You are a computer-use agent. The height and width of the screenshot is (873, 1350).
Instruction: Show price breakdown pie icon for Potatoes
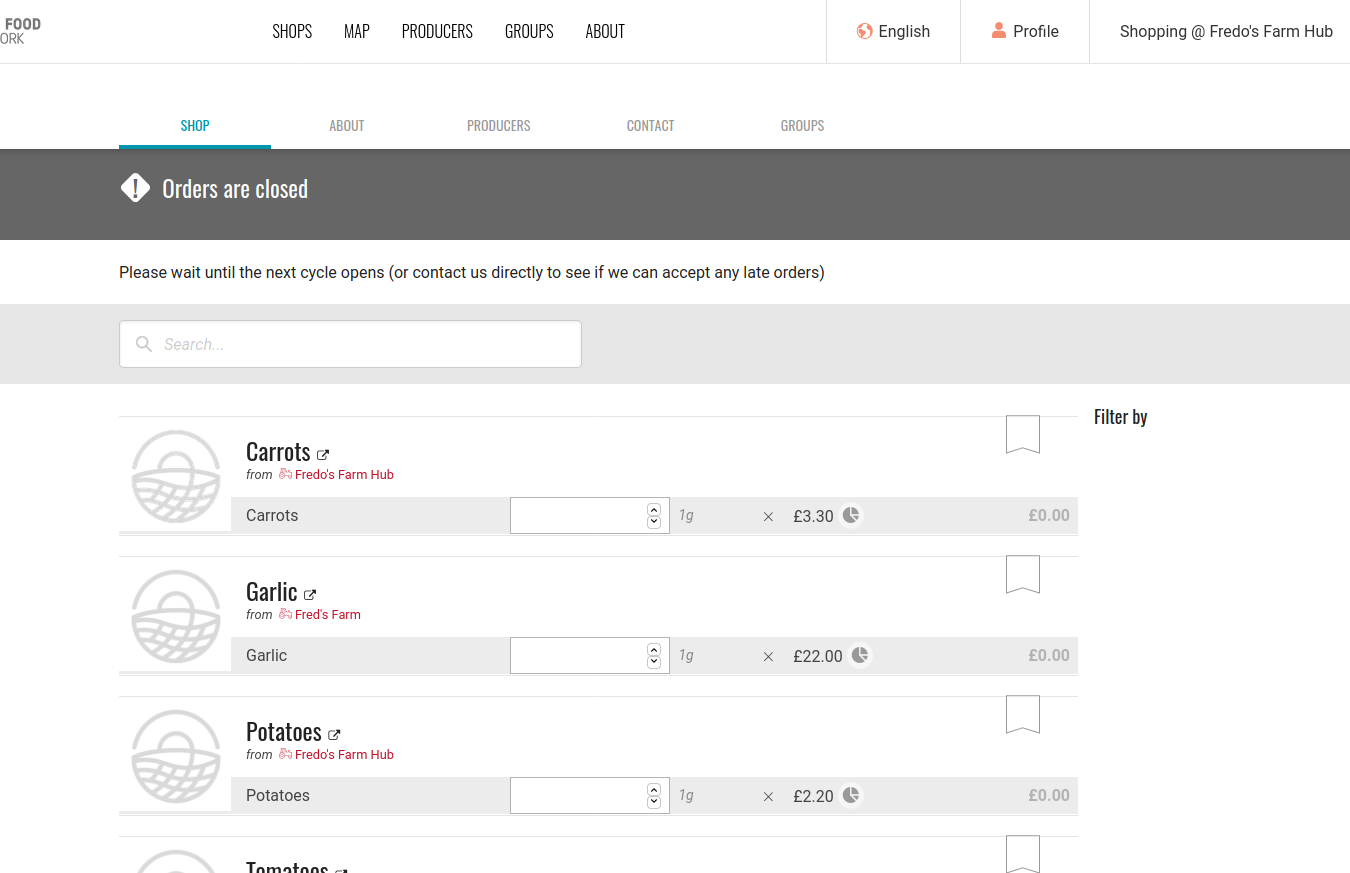tap(851, 795)
